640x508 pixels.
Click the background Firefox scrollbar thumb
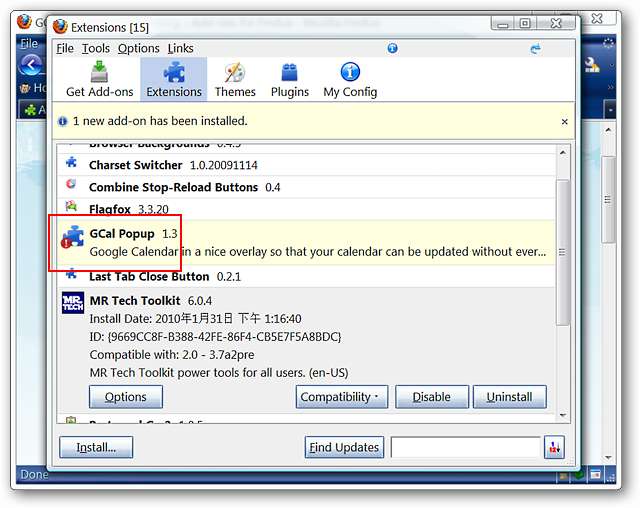608,200
